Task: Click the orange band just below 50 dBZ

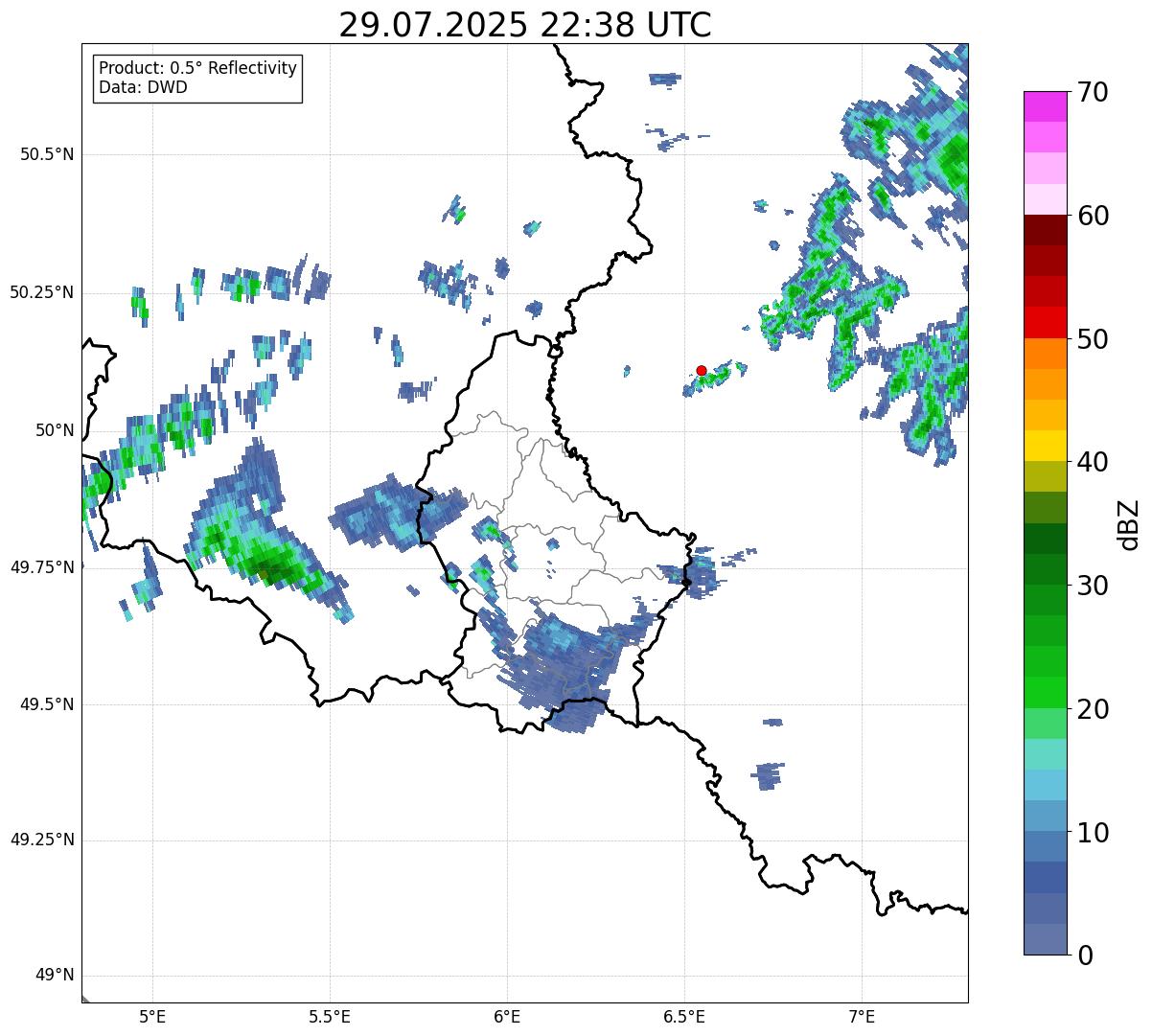Action: tap(1045, 354)
